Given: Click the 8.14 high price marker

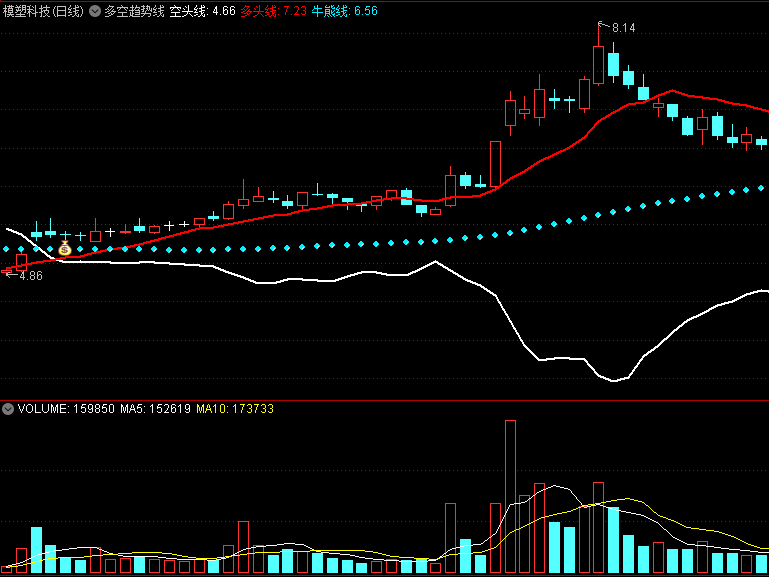Looking at the screenshot, I should tap(623, 28).
